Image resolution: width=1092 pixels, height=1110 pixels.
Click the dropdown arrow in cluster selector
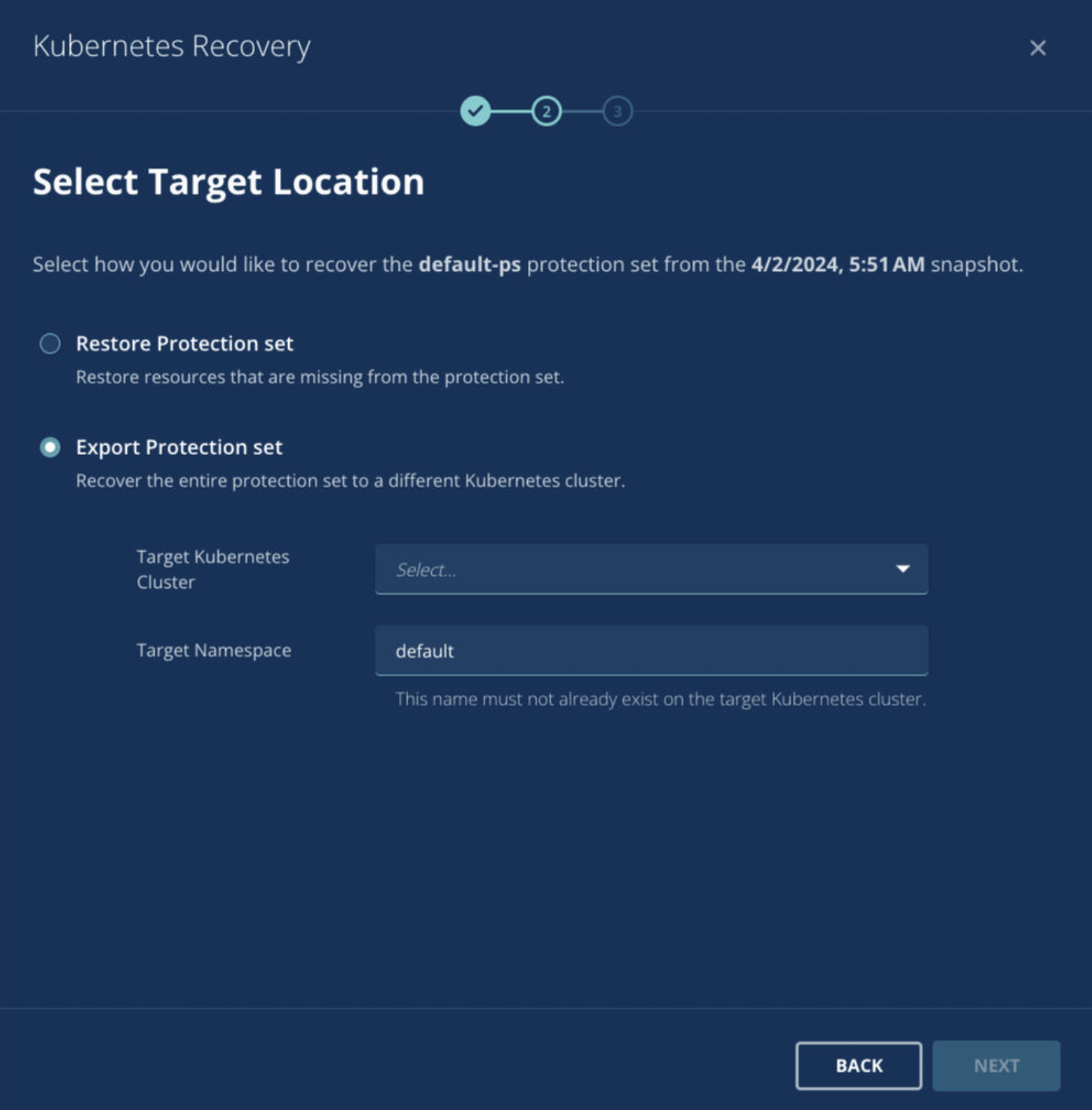point(902,569)
